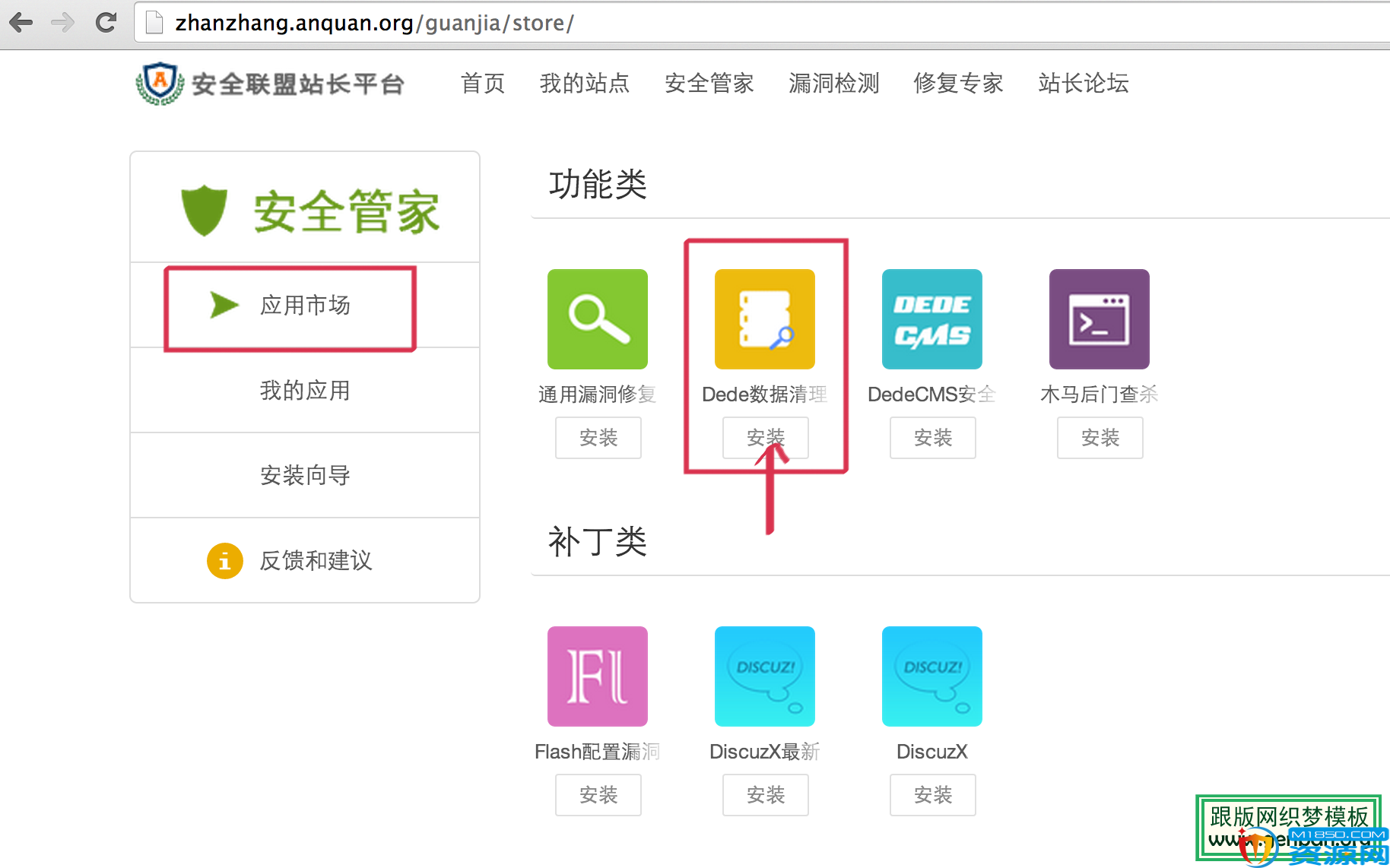Image resolution: width=1390 pixels, height=868 pixels.
Task: Install the Flash配置漏洞 app
Action: (598, 795)
